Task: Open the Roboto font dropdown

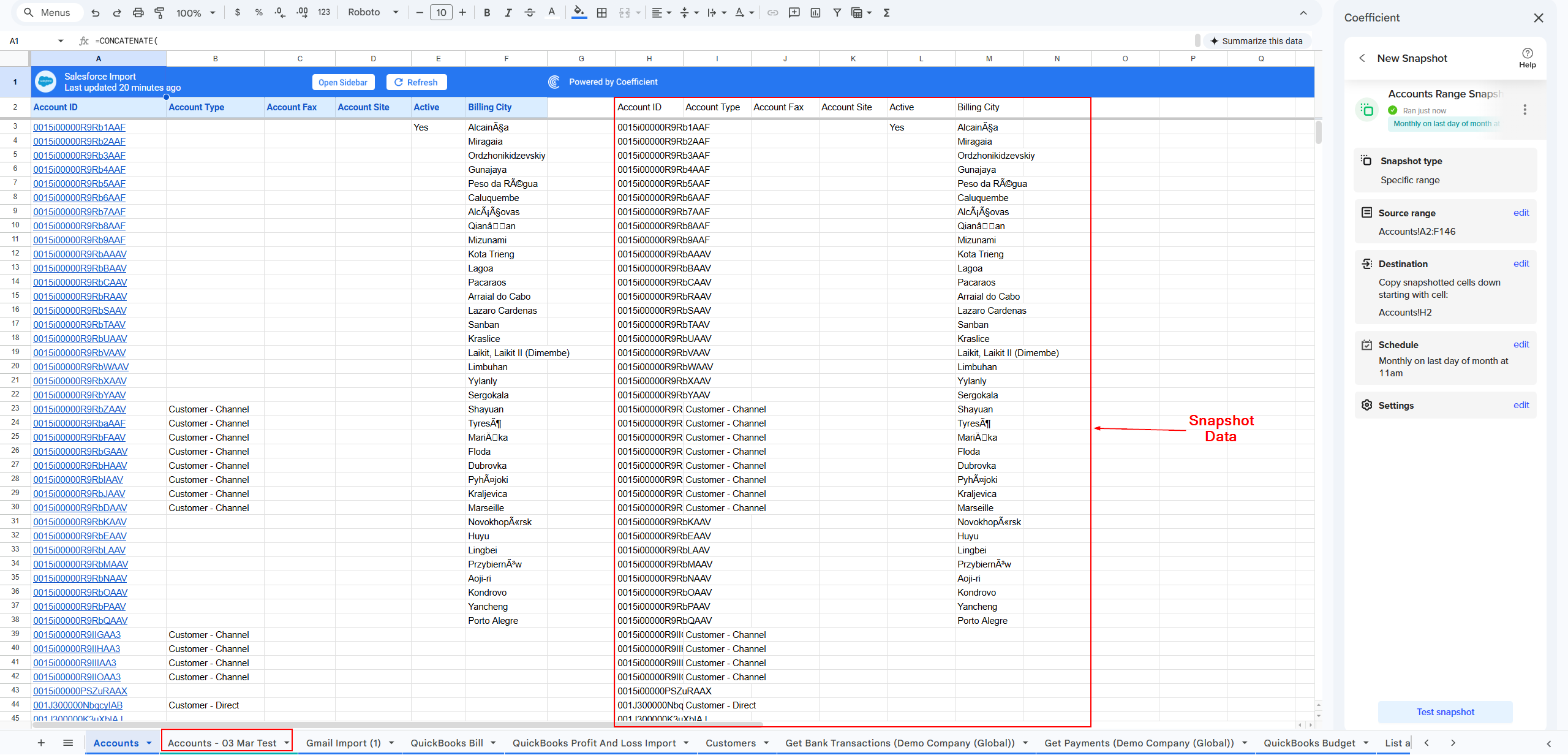Action: [373, 12]
